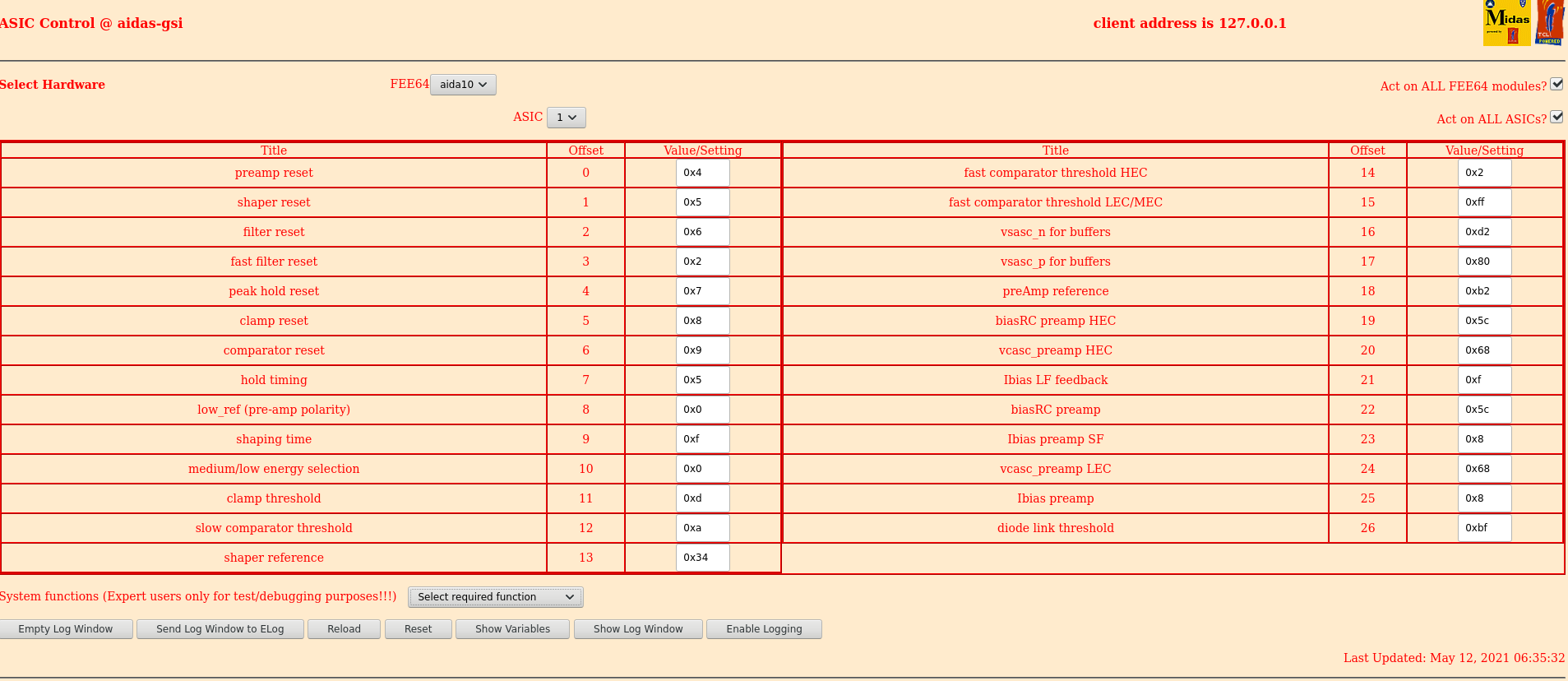Viewport: 1568px width, 681px height.
Task: Click the offset 13 cell
Action: pos(586,558)
